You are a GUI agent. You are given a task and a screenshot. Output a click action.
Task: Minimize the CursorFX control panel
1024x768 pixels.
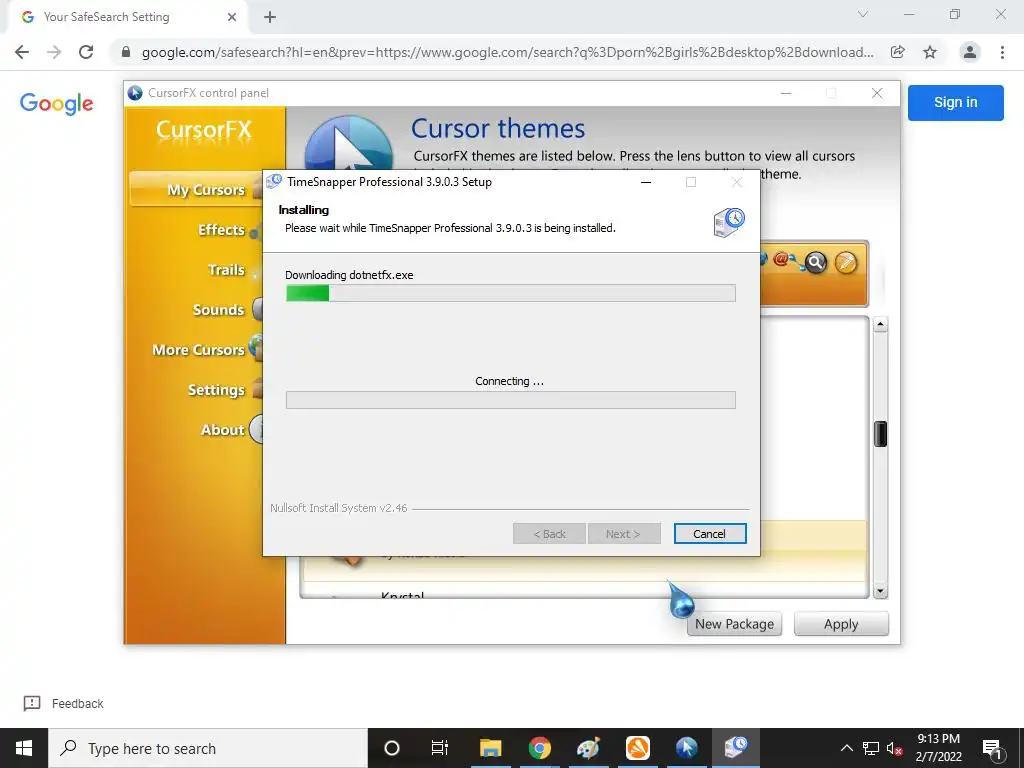(x=786, y=93)
